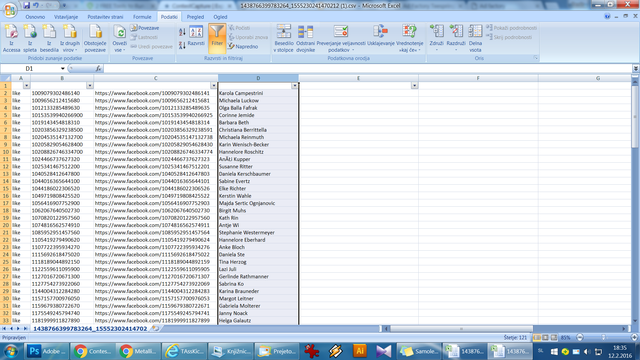
Task: Switch to page layout view
Action: (x=545, y=338)
